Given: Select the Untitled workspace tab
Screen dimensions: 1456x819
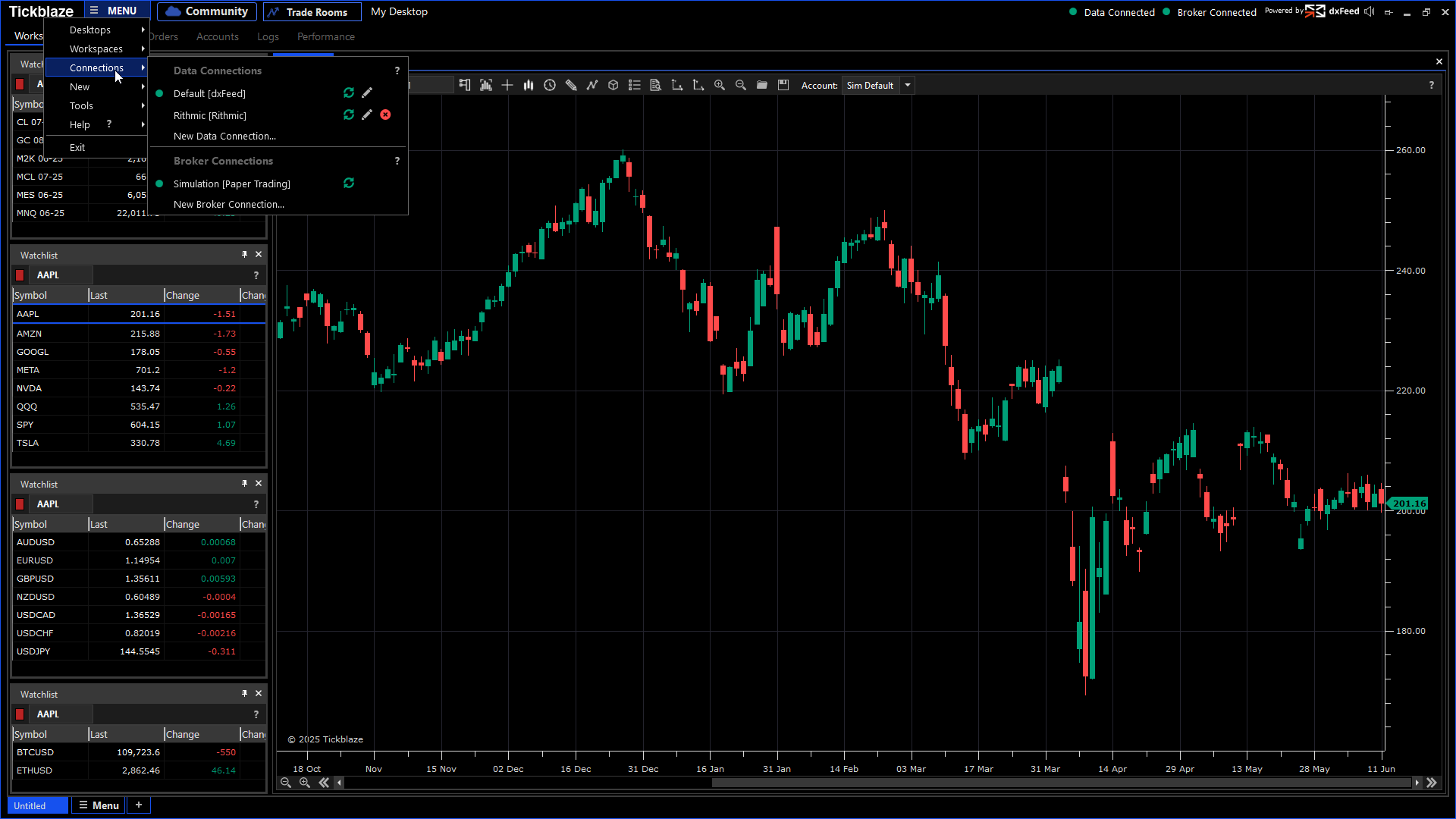Looking at the screenshot, I should (x=38, y=805).
